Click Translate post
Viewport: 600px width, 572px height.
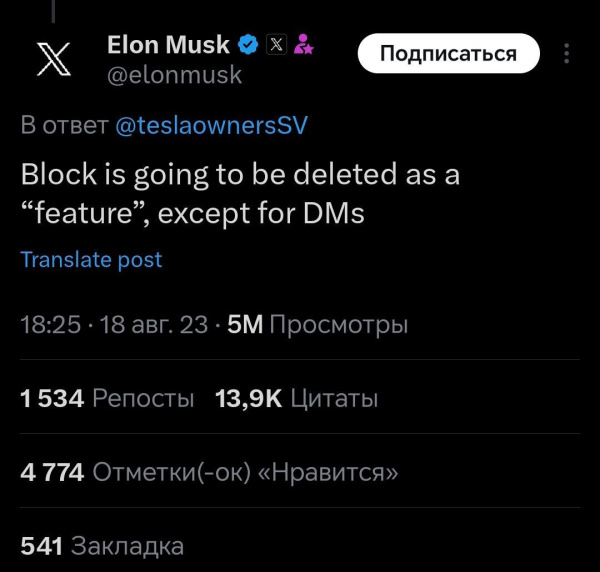(x=91, y=260)
